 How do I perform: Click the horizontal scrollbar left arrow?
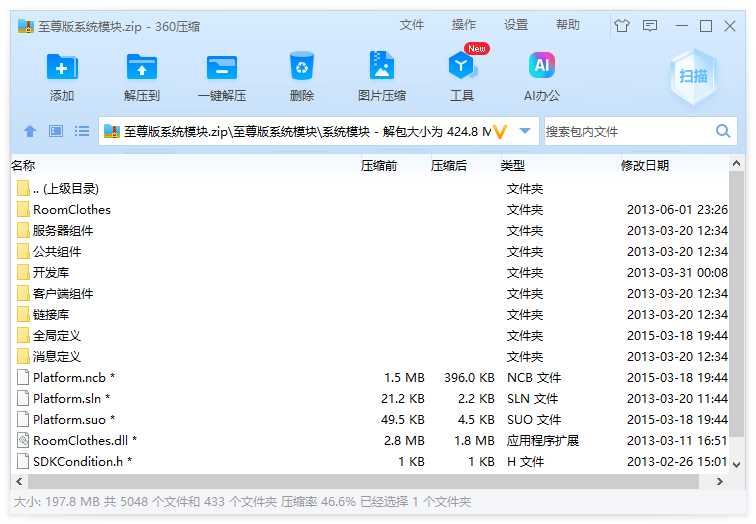pos(19,481)
